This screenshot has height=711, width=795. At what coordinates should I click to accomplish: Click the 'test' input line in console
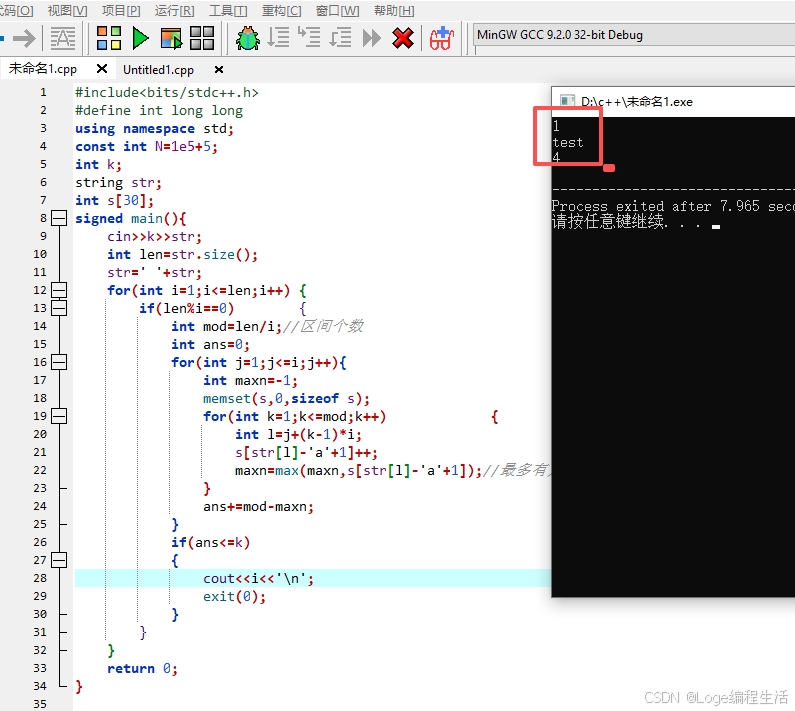[x=568, y=143]
